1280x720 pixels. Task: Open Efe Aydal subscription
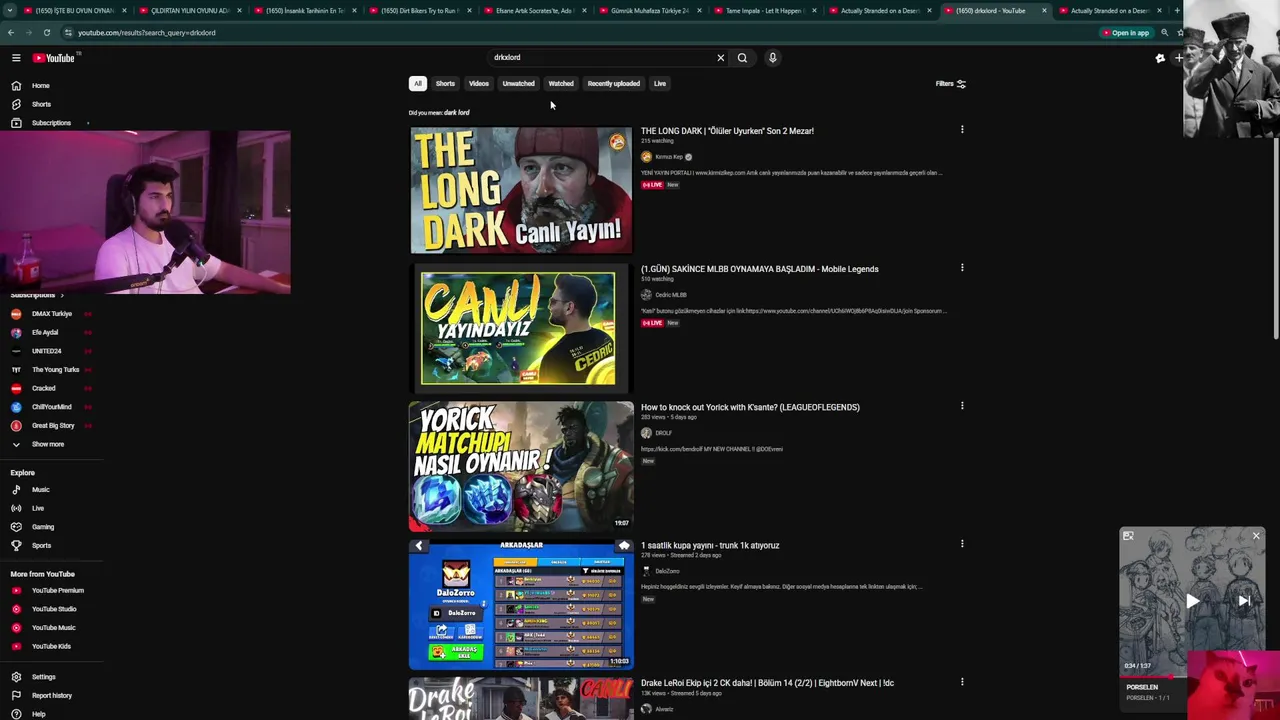click(x=45, y=332)
